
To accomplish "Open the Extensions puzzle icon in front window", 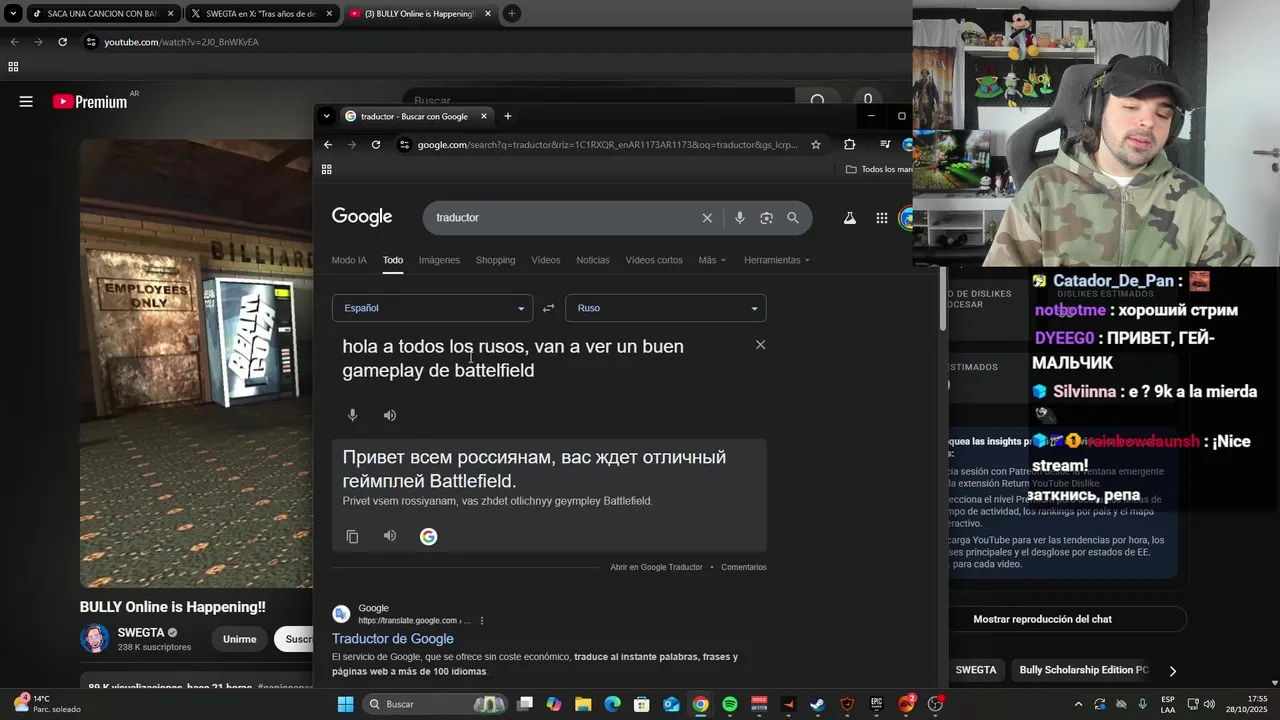I will point(849,145).
